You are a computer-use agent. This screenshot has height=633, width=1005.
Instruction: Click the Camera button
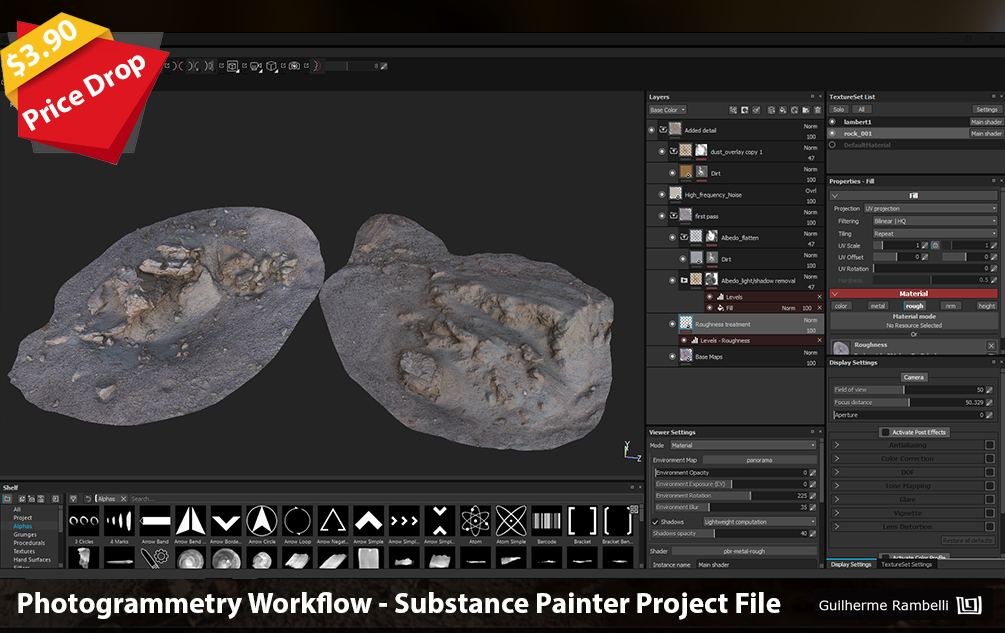click(913, 377)
